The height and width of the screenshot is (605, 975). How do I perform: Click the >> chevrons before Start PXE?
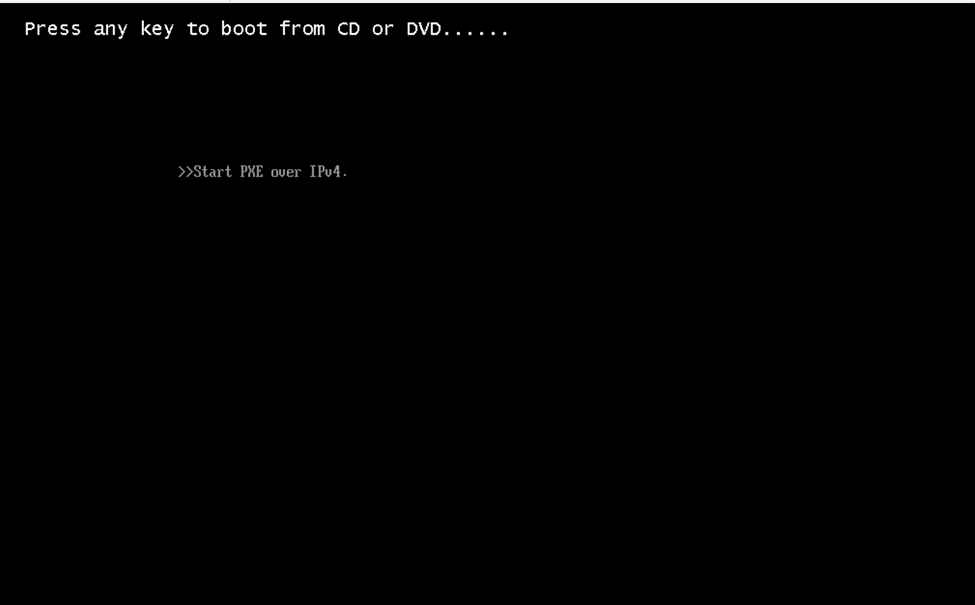click(x=185, y=172)
